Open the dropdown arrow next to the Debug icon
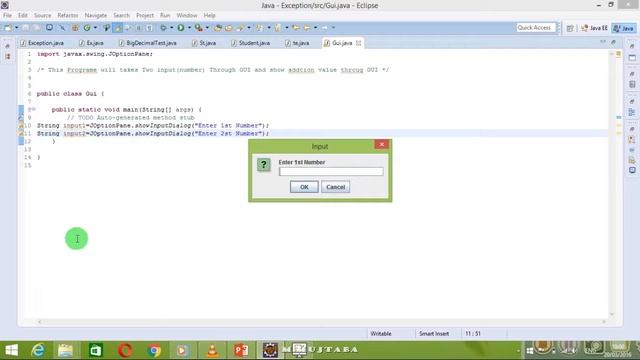 (x=171, y=28)
